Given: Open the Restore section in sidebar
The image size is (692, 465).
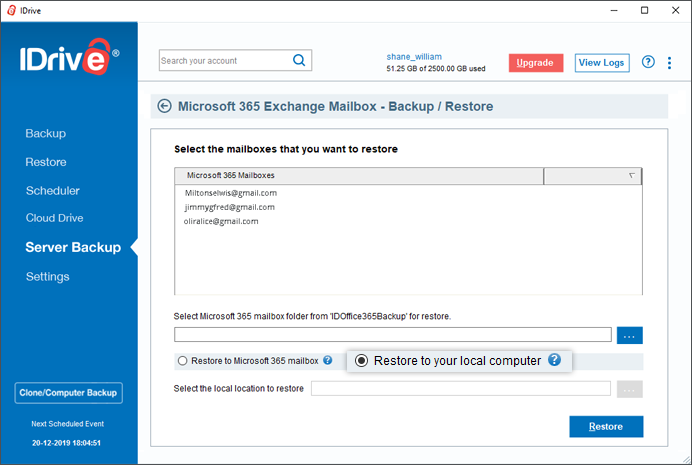Looking at the screenshot, I should coord(46,162).
